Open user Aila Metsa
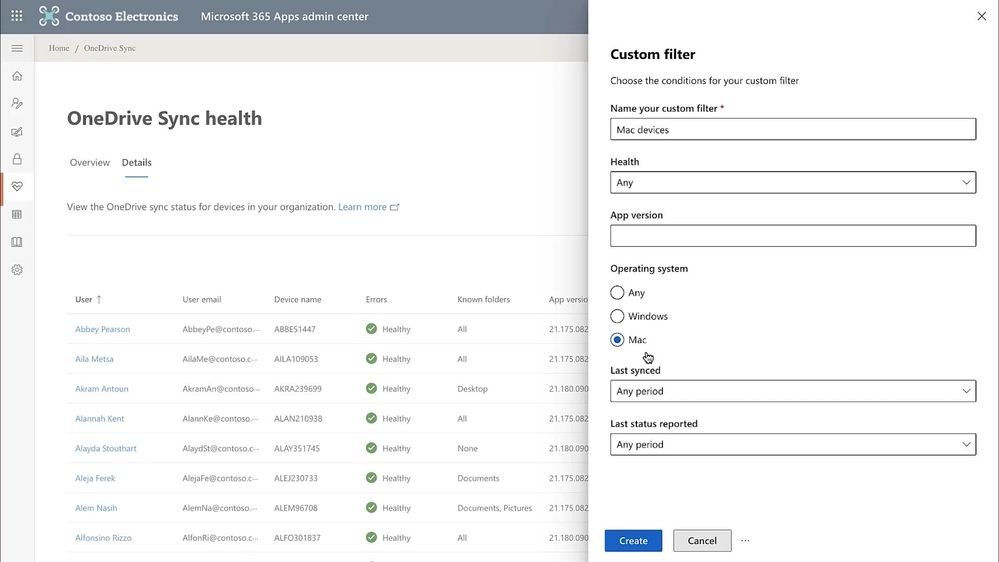Image resolution: width=999 pixels, height=562 pixels. click(94, 359)
